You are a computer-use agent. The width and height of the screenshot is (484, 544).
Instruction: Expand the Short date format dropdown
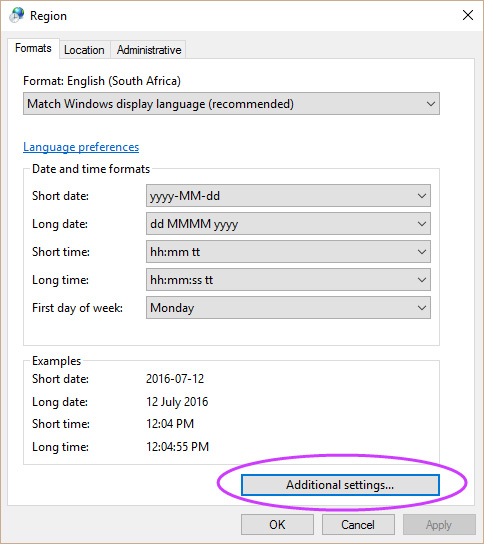coord(288,196)
